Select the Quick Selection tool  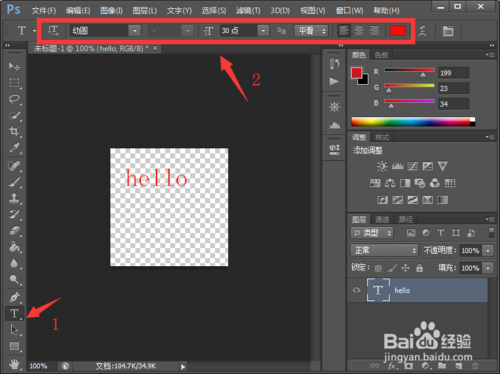14,115
